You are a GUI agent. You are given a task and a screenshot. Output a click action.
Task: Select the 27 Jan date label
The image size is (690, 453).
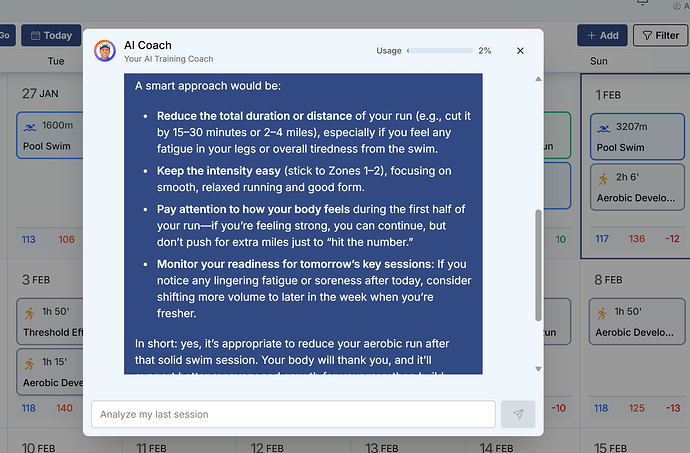click(40, 93)
